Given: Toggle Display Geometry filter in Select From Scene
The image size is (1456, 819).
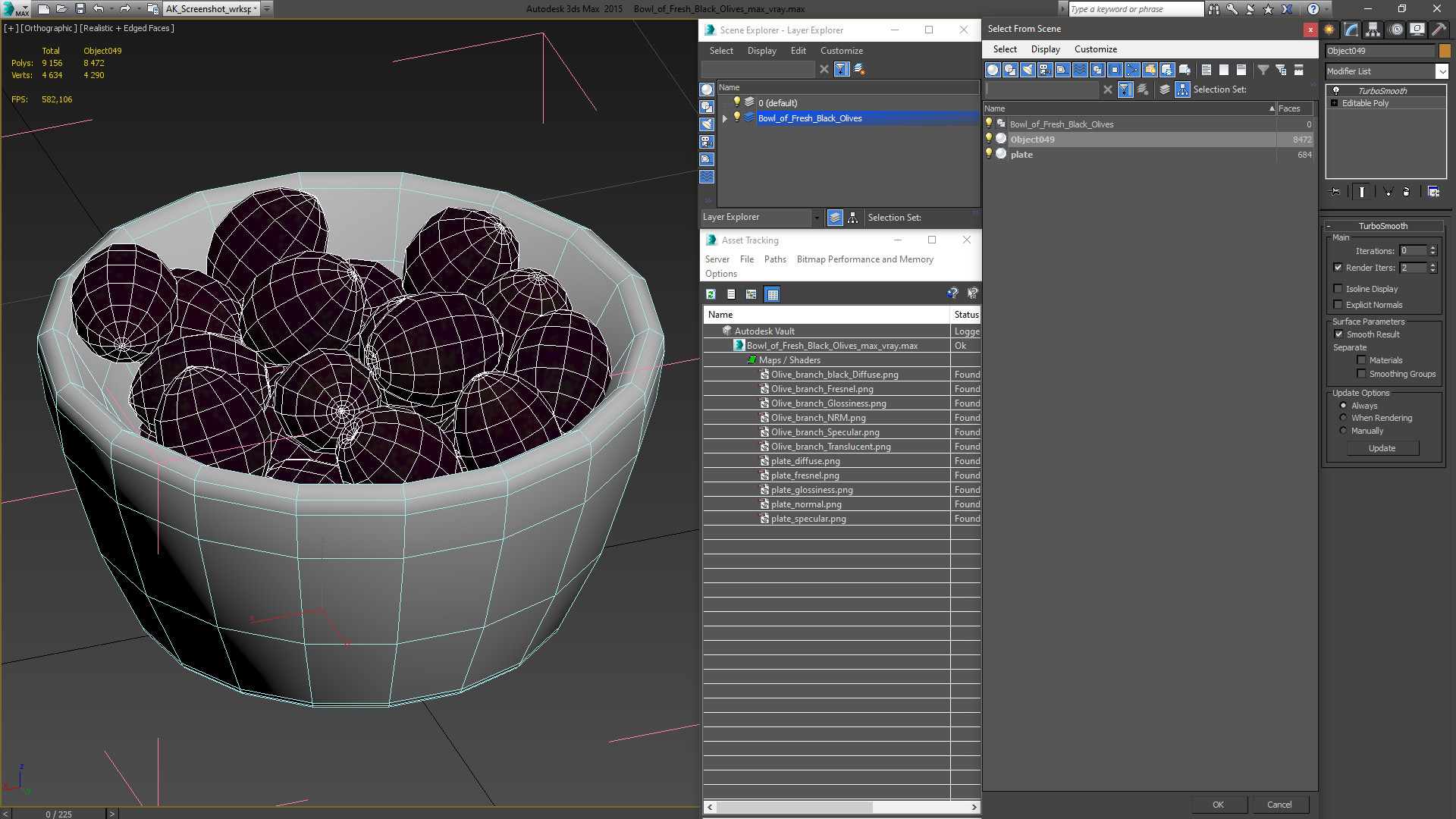Looking at the screenshot, I should (x=993, y=70).
